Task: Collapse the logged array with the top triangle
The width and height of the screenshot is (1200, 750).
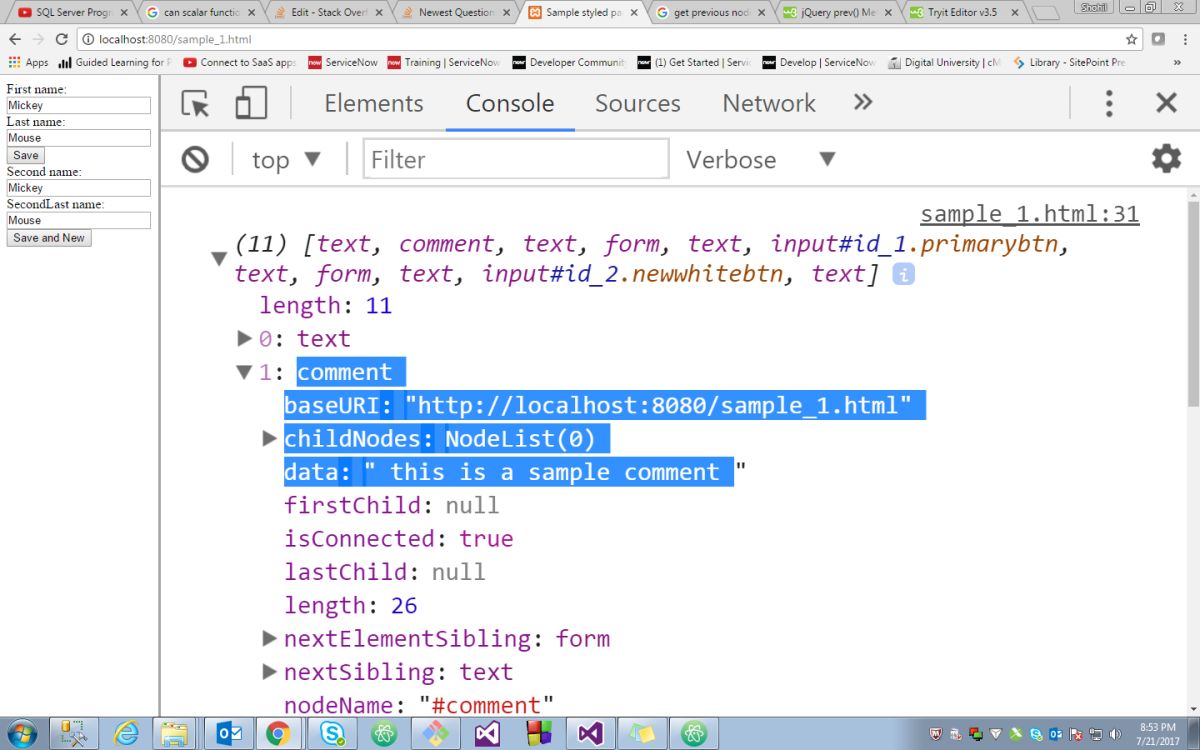Action: click(219, 259)
